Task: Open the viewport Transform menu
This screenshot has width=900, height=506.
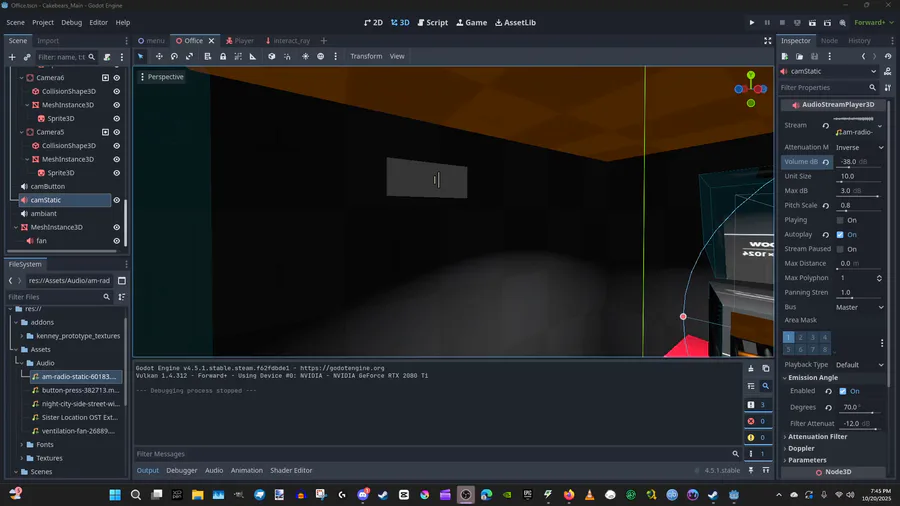Action: pyautogui.click(x=366, y=56)
